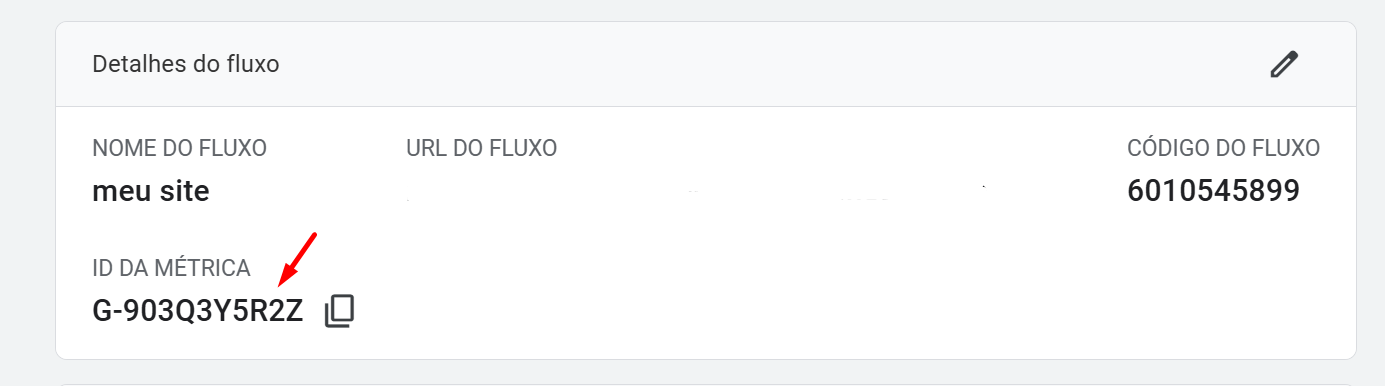Select the stream code 6010545899
Viewport: 1385px width, 386px height.
pyautogui.click(x=1214, y=191)
